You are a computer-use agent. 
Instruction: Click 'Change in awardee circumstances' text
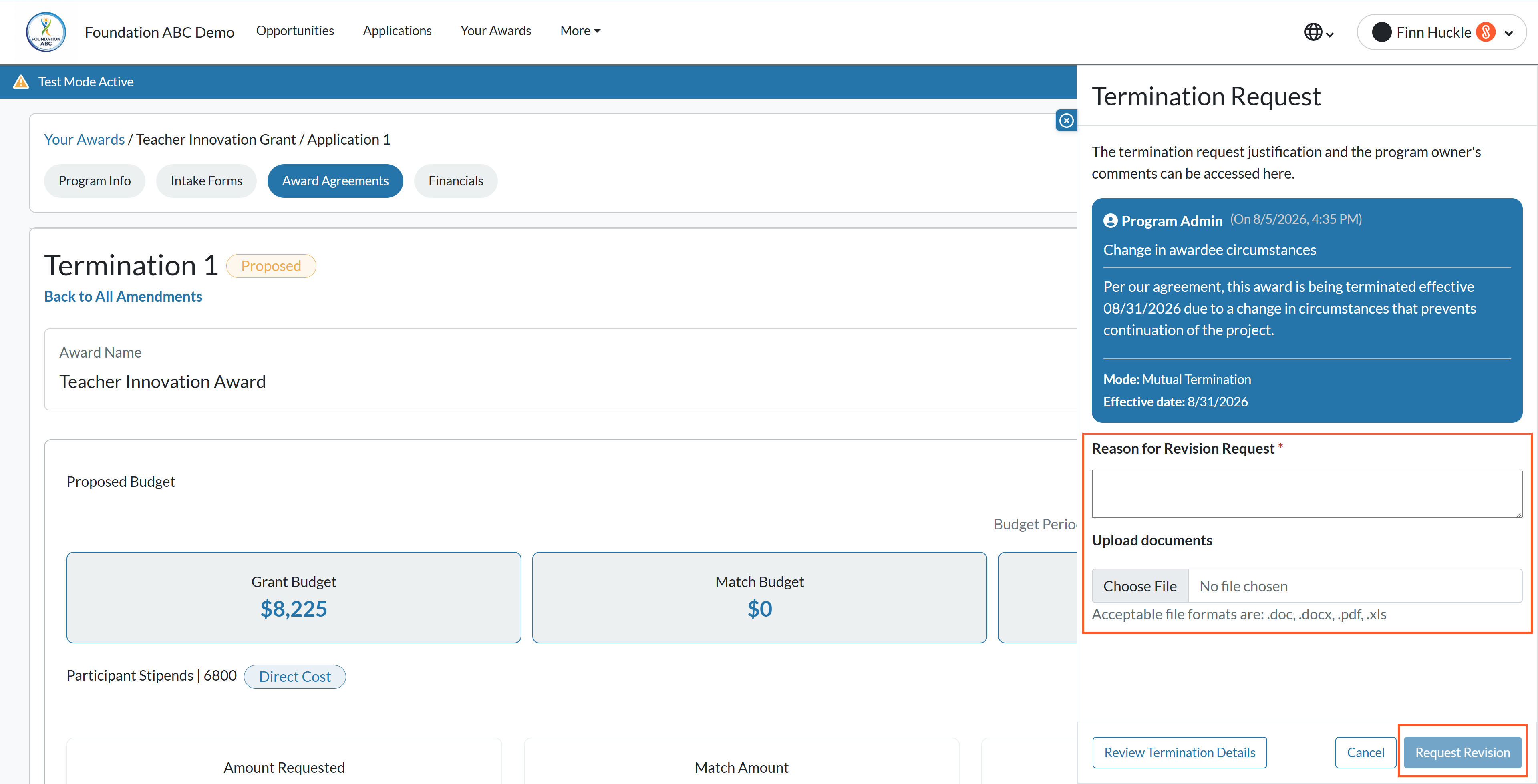click(x=1209, y=249)
